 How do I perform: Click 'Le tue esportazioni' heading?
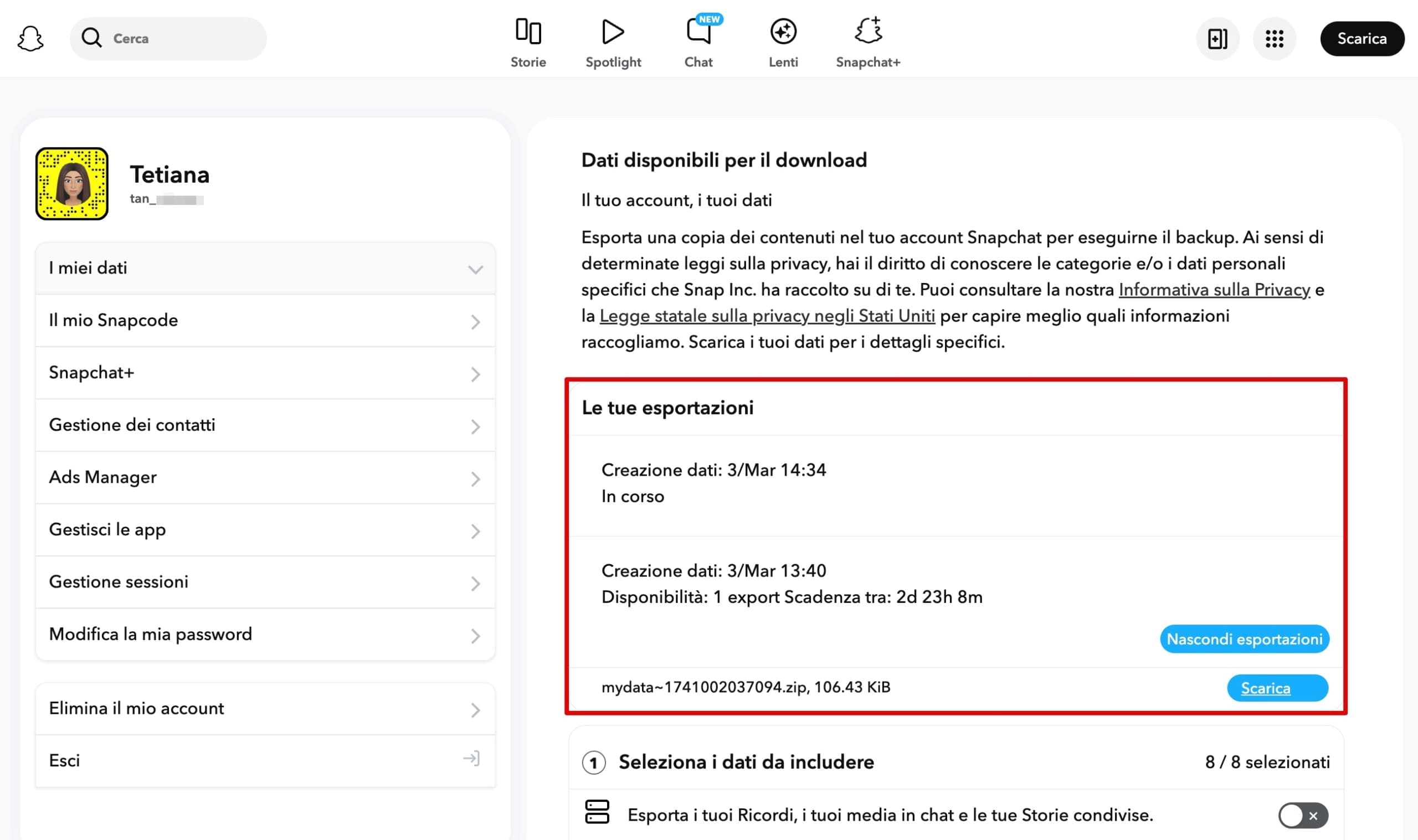(x=667, y=408)
